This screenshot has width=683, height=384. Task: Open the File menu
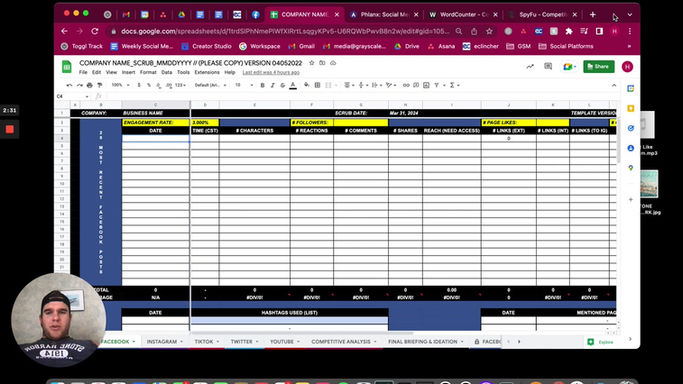pyautogui.click(x=83, y=72)
